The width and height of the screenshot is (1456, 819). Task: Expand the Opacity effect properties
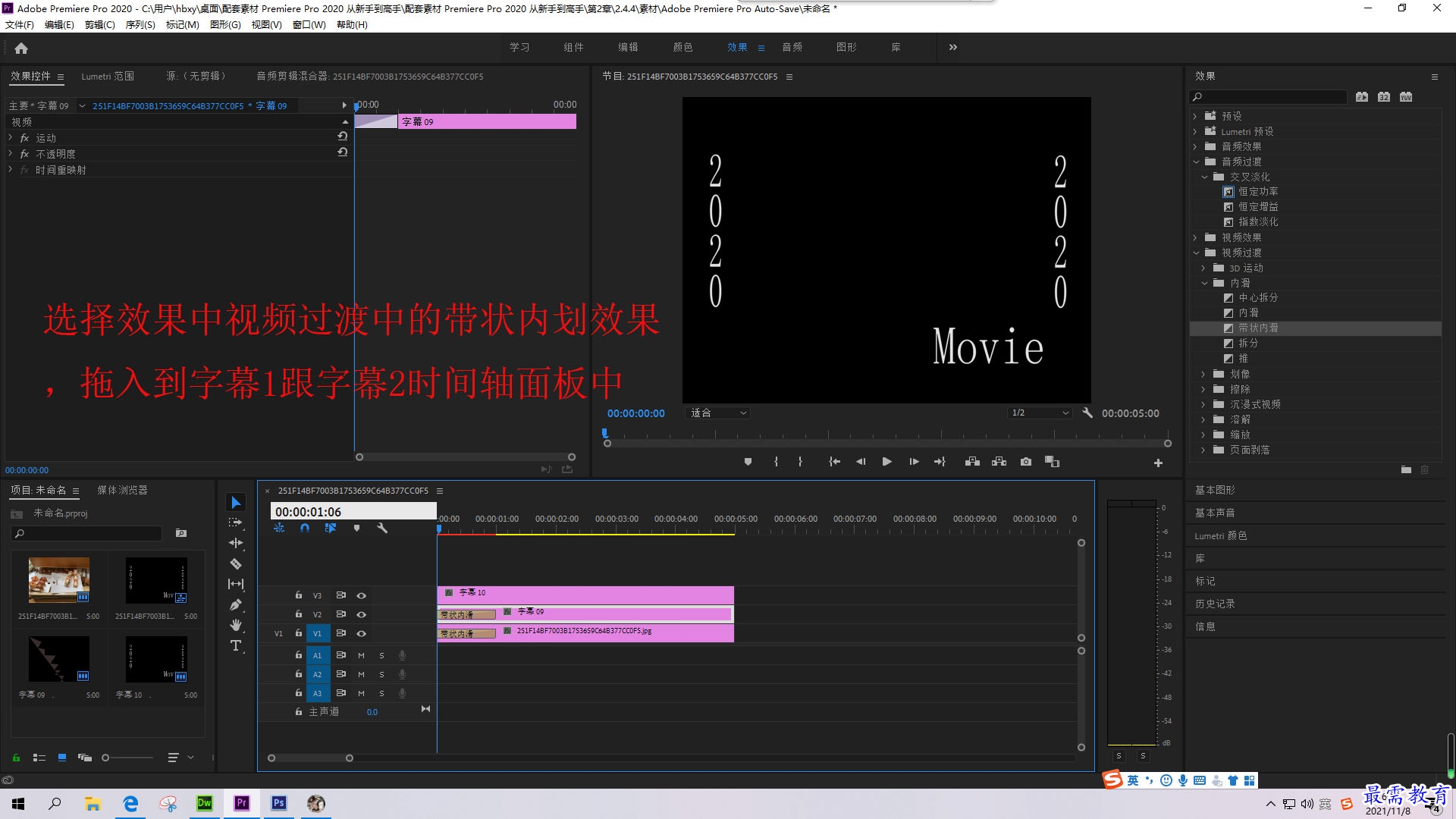[x=11, y=153]
